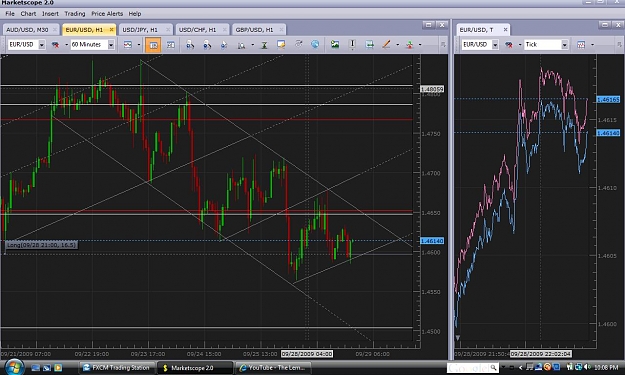Click the zoom magnifier icon
Image resolution: width=625 pixels, height=375 pixels.
[x=241, y=45]
